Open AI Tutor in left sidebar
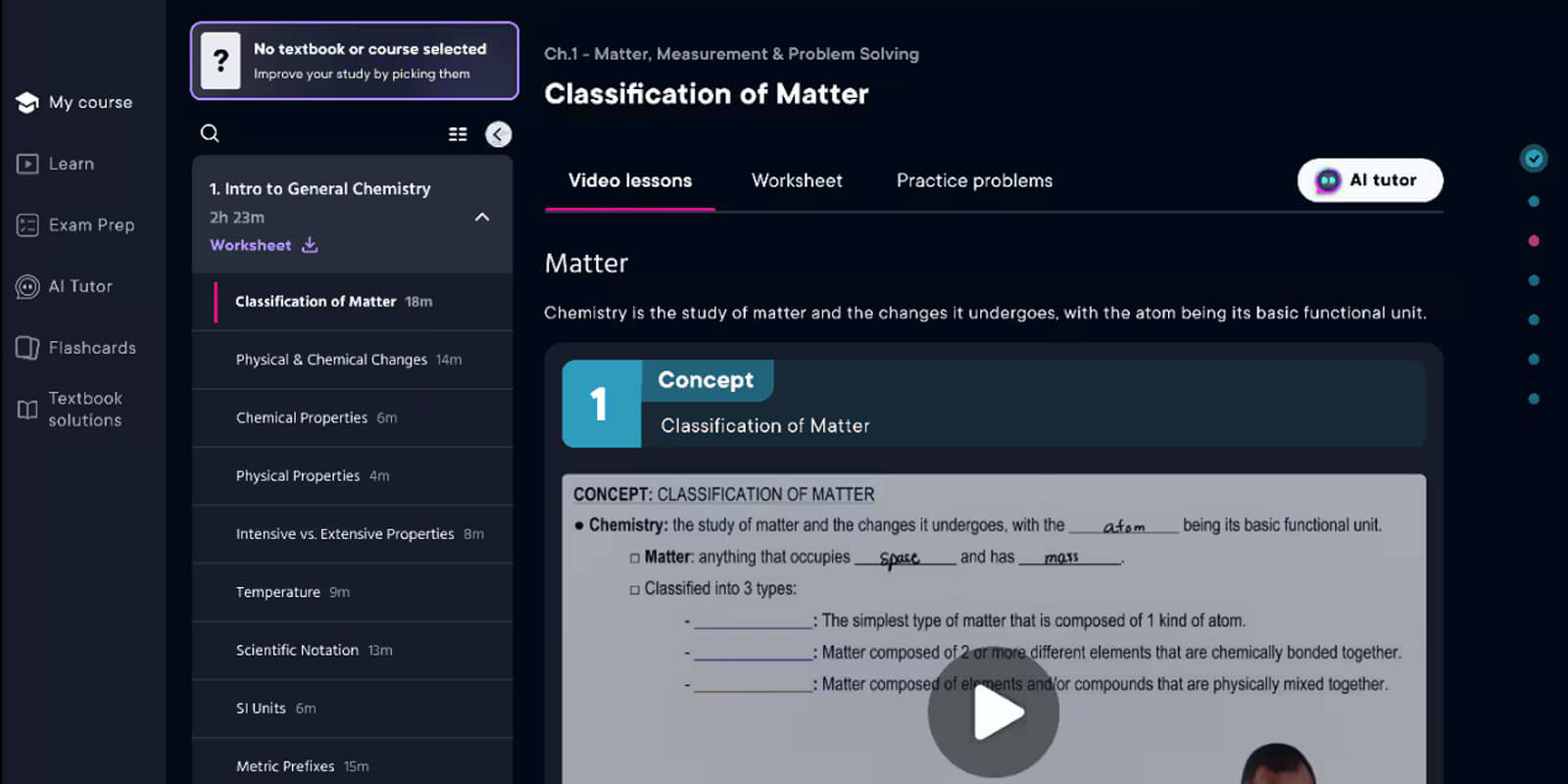 (x=65, y=286)
